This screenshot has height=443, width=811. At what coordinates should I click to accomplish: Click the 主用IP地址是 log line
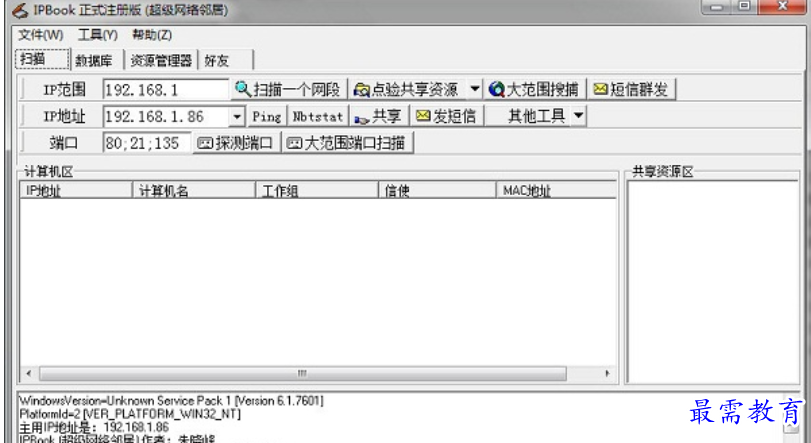click(94, 427)
